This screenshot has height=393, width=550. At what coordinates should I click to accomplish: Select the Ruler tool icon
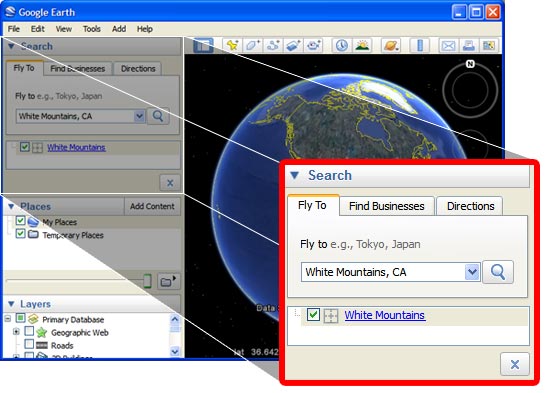tap(420, 45)
